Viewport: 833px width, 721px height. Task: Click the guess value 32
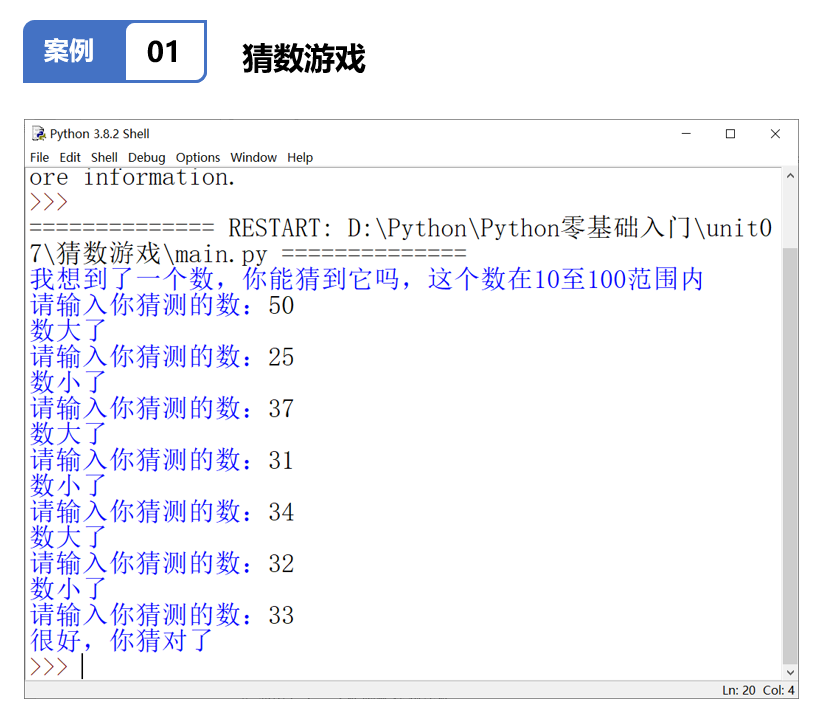(281, 563)
